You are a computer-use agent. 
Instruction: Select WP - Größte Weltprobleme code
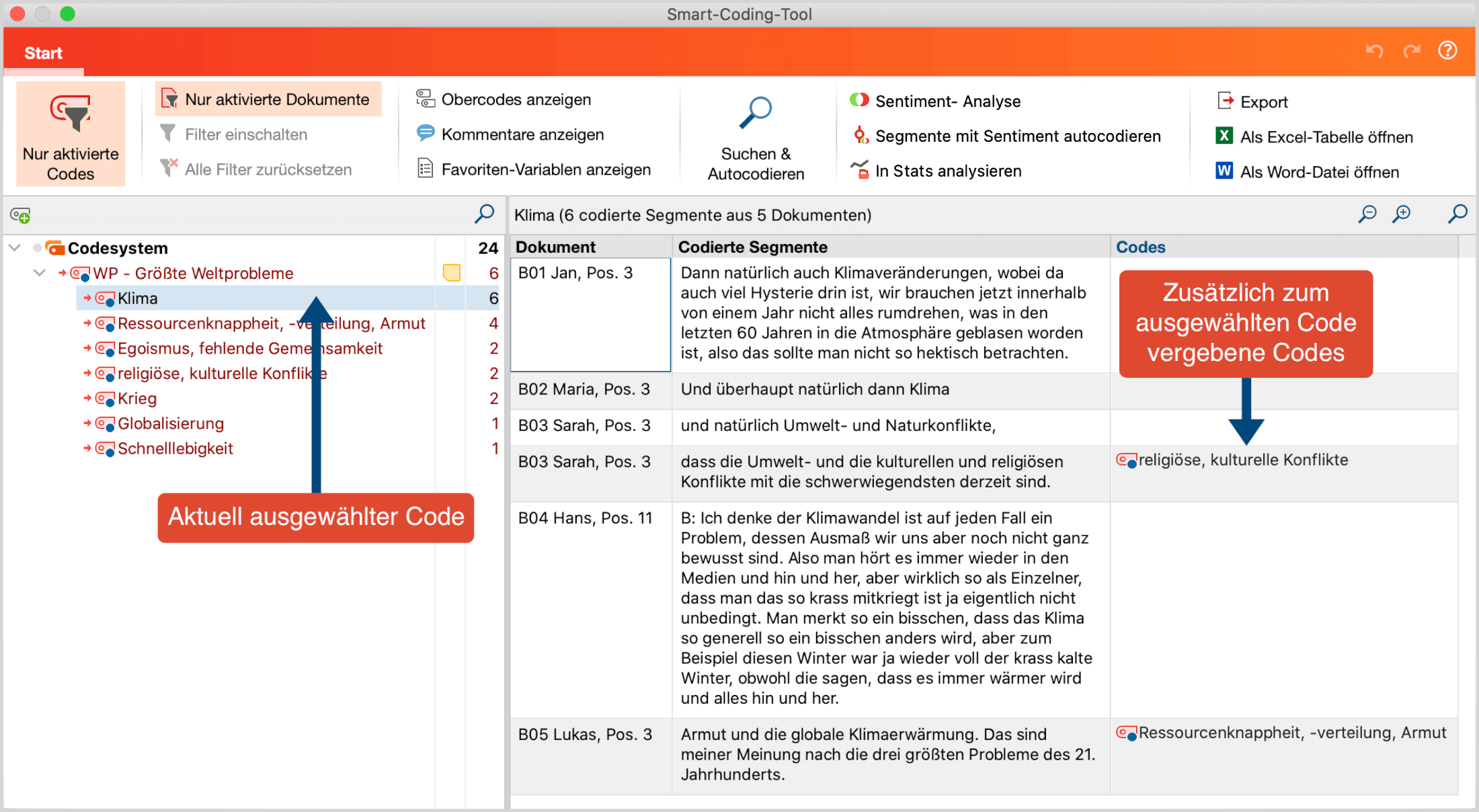click(193, 274)
